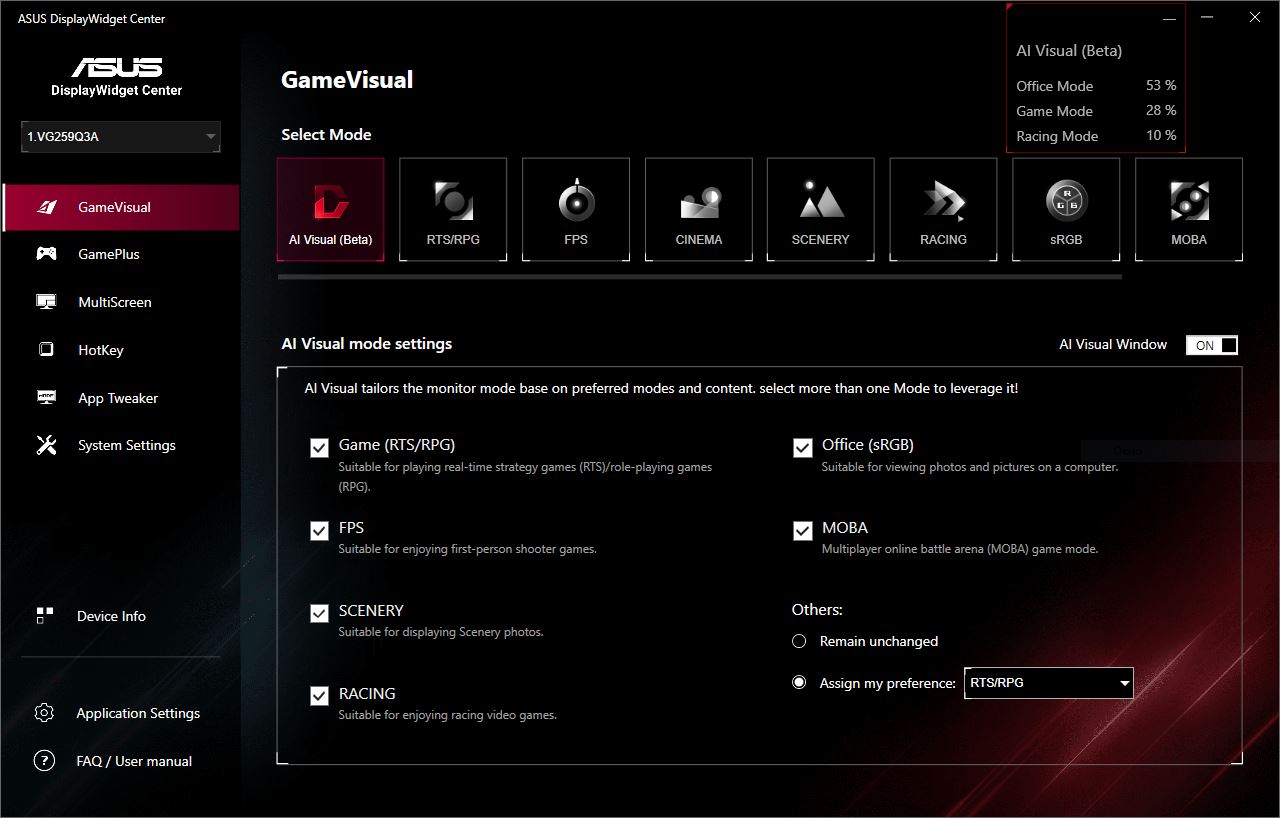The image size is (1280, 818).
Task: Click the GamePlus controller icon
Action: click(46, 254)
